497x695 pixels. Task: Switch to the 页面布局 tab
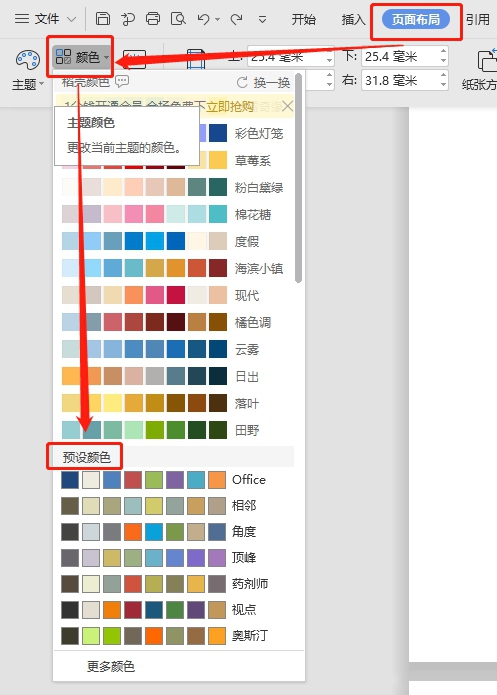pos(415,20)
